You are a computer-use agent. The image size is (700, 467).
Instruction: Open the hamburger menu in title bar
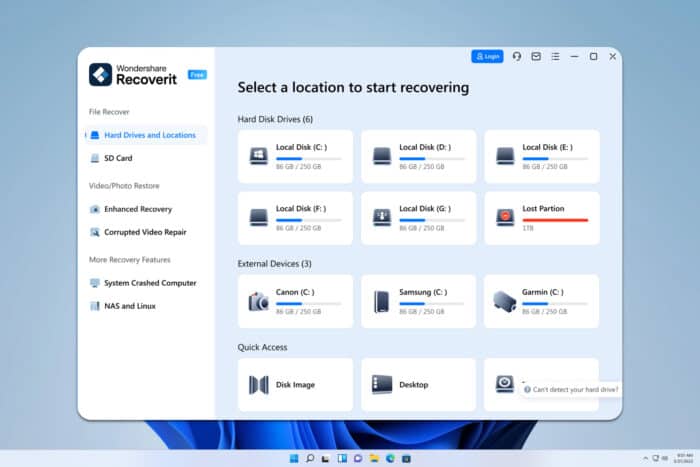click(x=555, y=56)
